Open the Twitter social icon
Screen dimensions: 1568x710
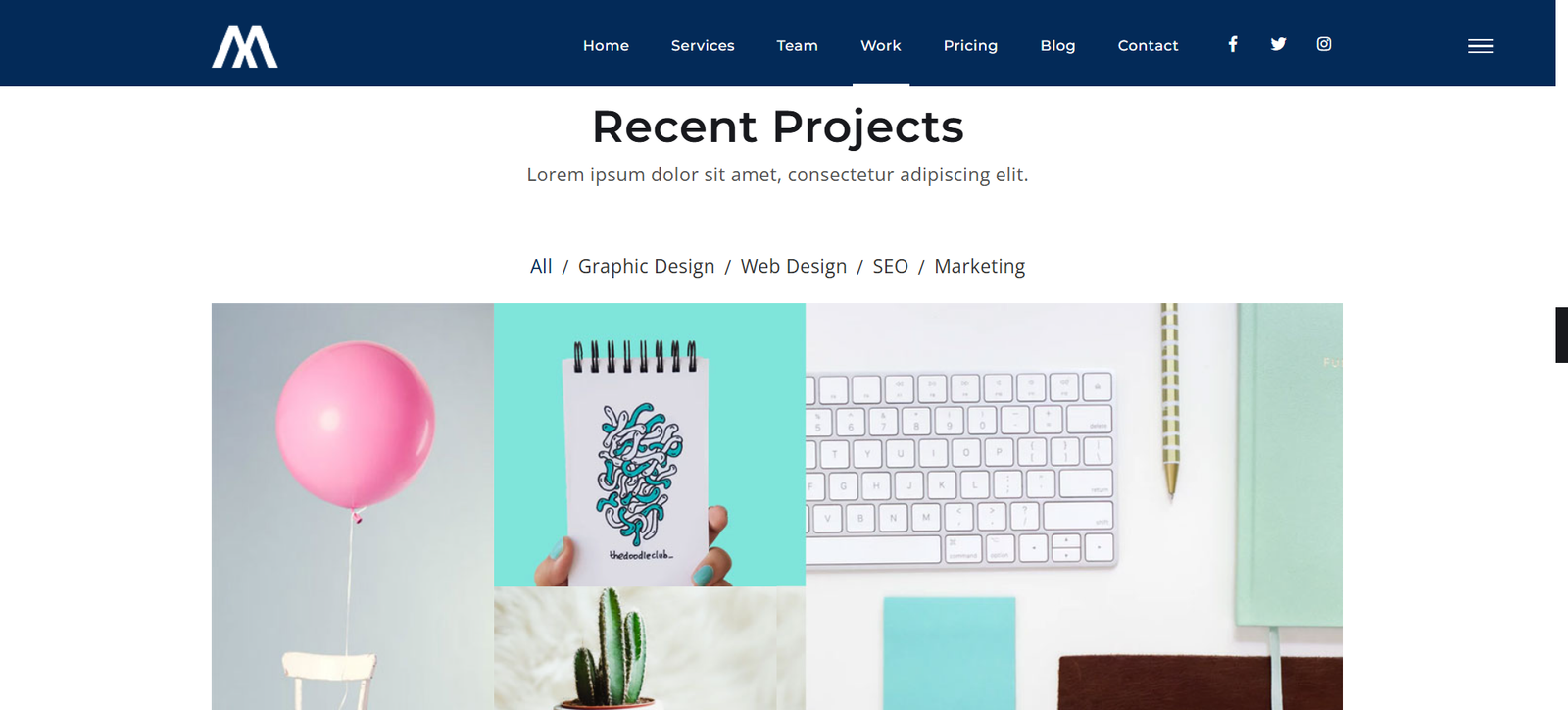point(1278,44)
